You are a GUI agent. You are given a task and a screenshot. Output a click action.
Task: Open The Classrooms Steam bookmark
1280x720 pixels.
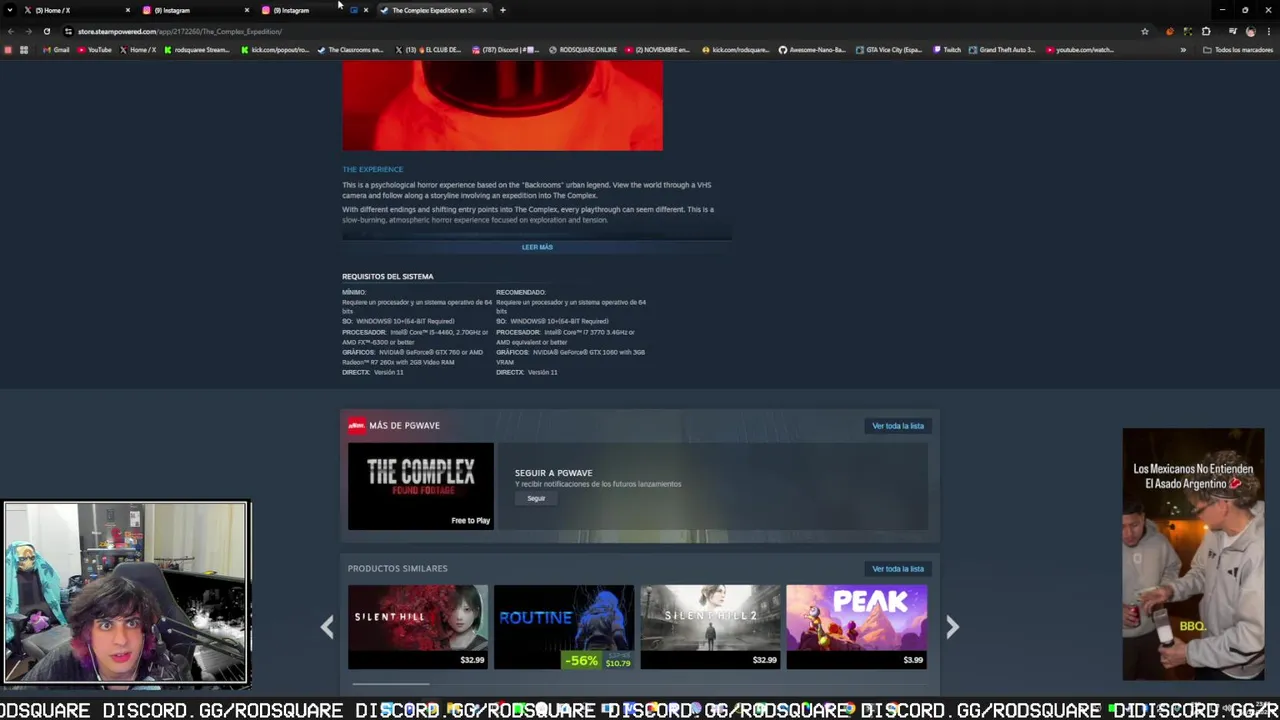pyautogui.click(x=350, y=50)
